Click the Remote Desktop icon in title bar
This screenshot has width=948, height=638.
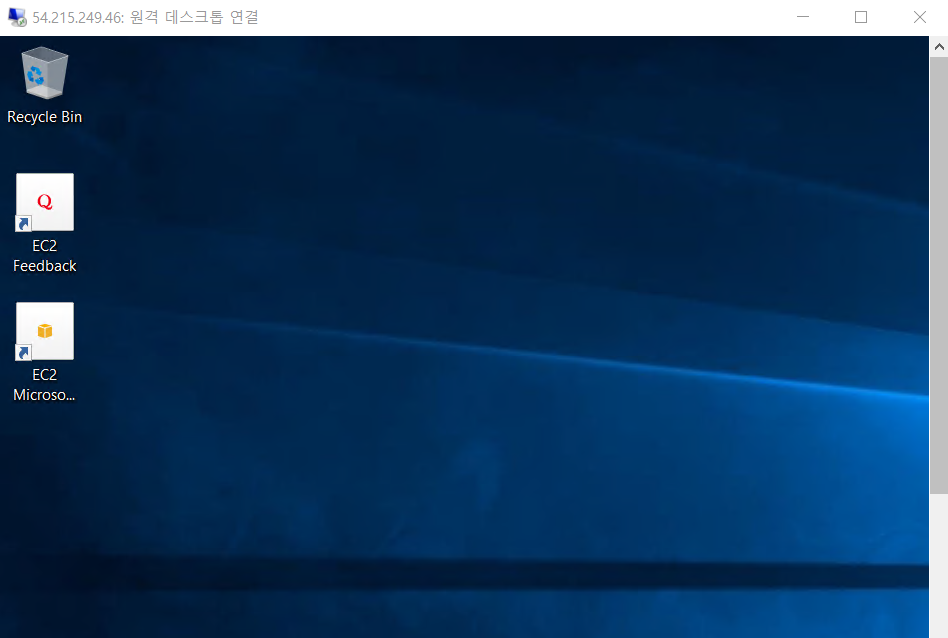[x=18, y=18]
